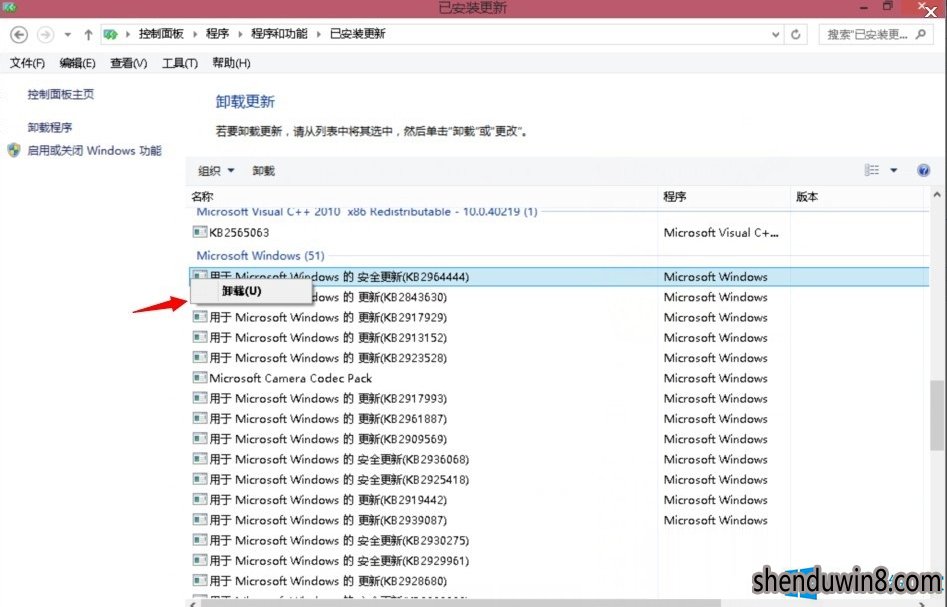Click the vertical scrollbar thumb
This screenshot has height=607, width=947.
(x=936, y=416)
